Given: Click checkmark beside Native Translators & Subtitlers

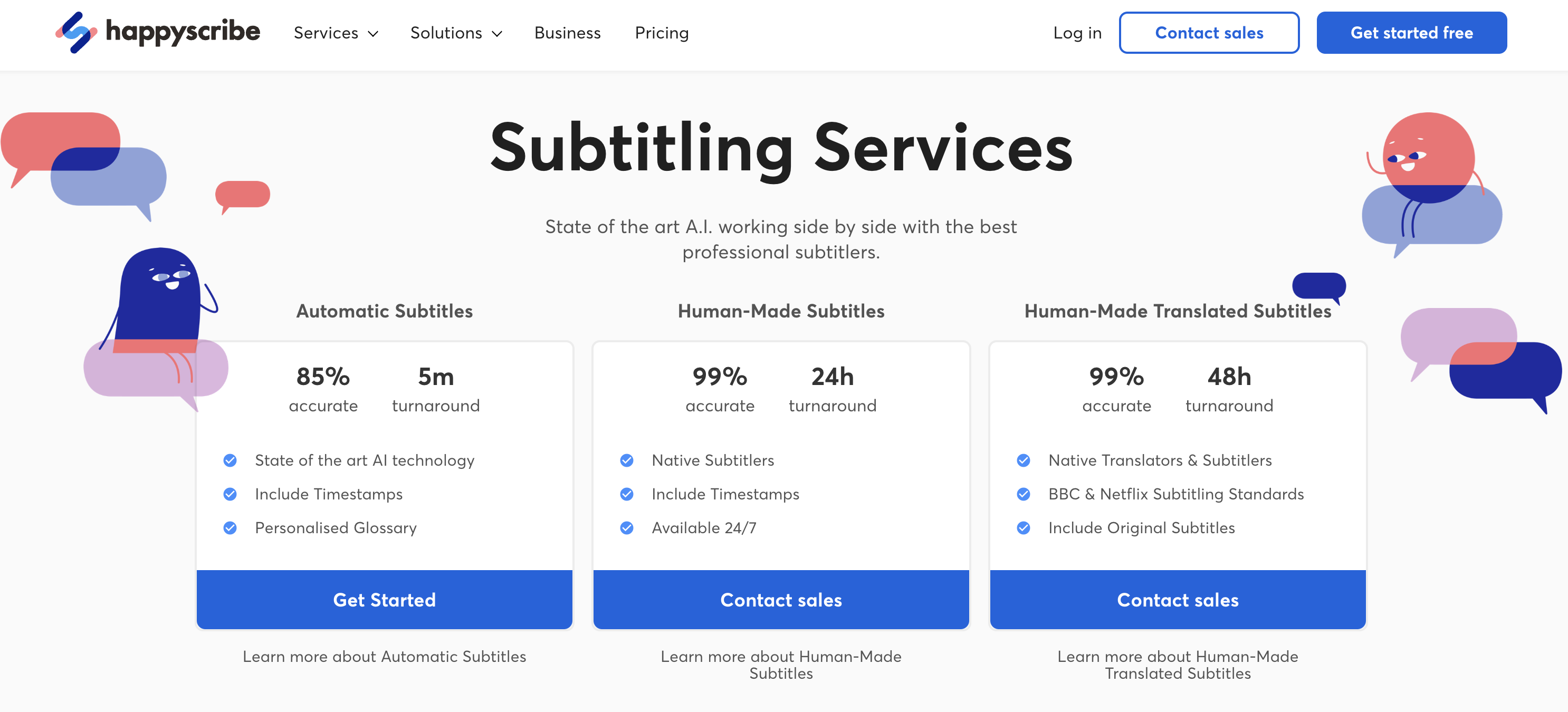Looking at the screenshot, I should (x=1023, y=460).
